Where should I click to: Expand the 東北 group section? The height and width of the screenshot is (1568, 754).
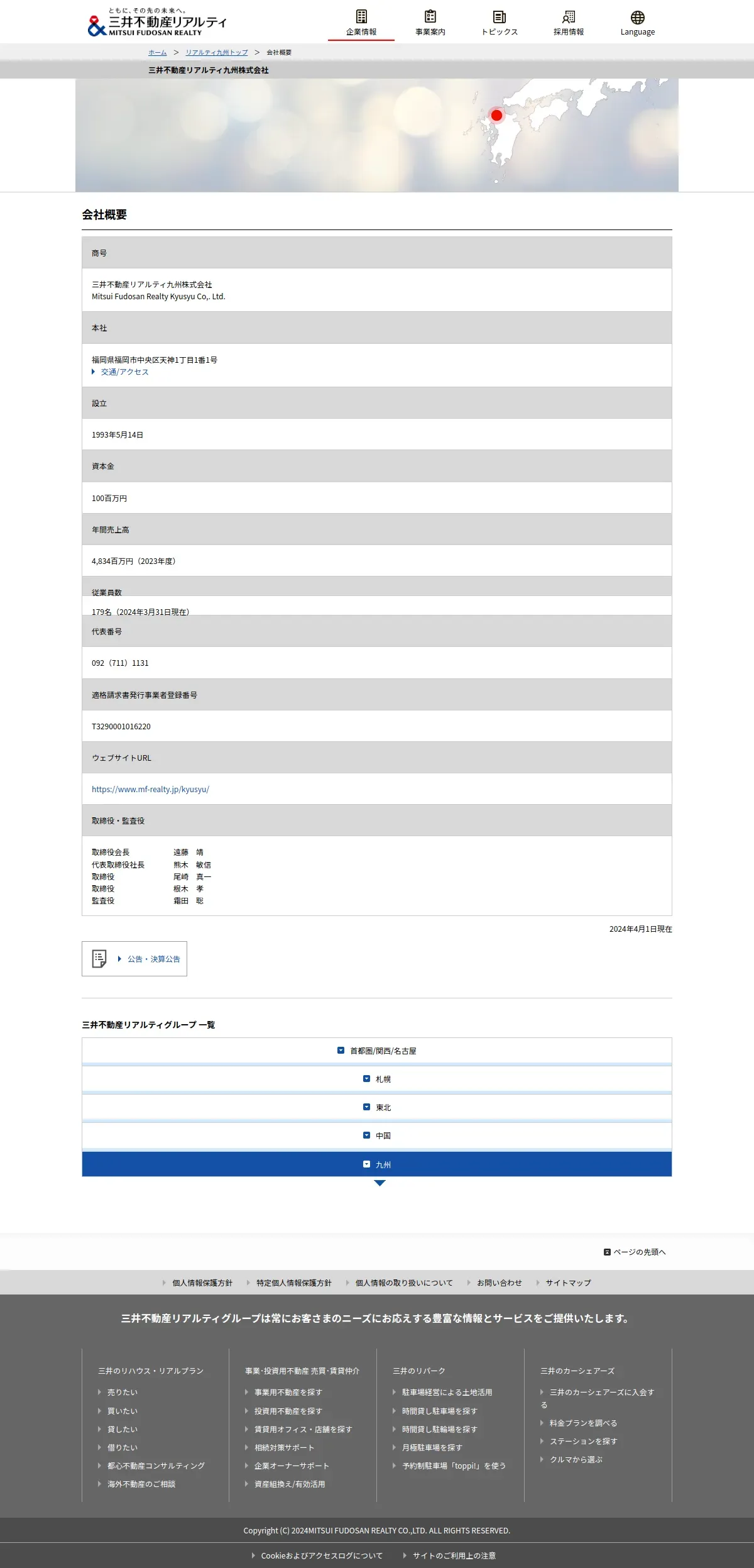click(x=377, y=1107)
